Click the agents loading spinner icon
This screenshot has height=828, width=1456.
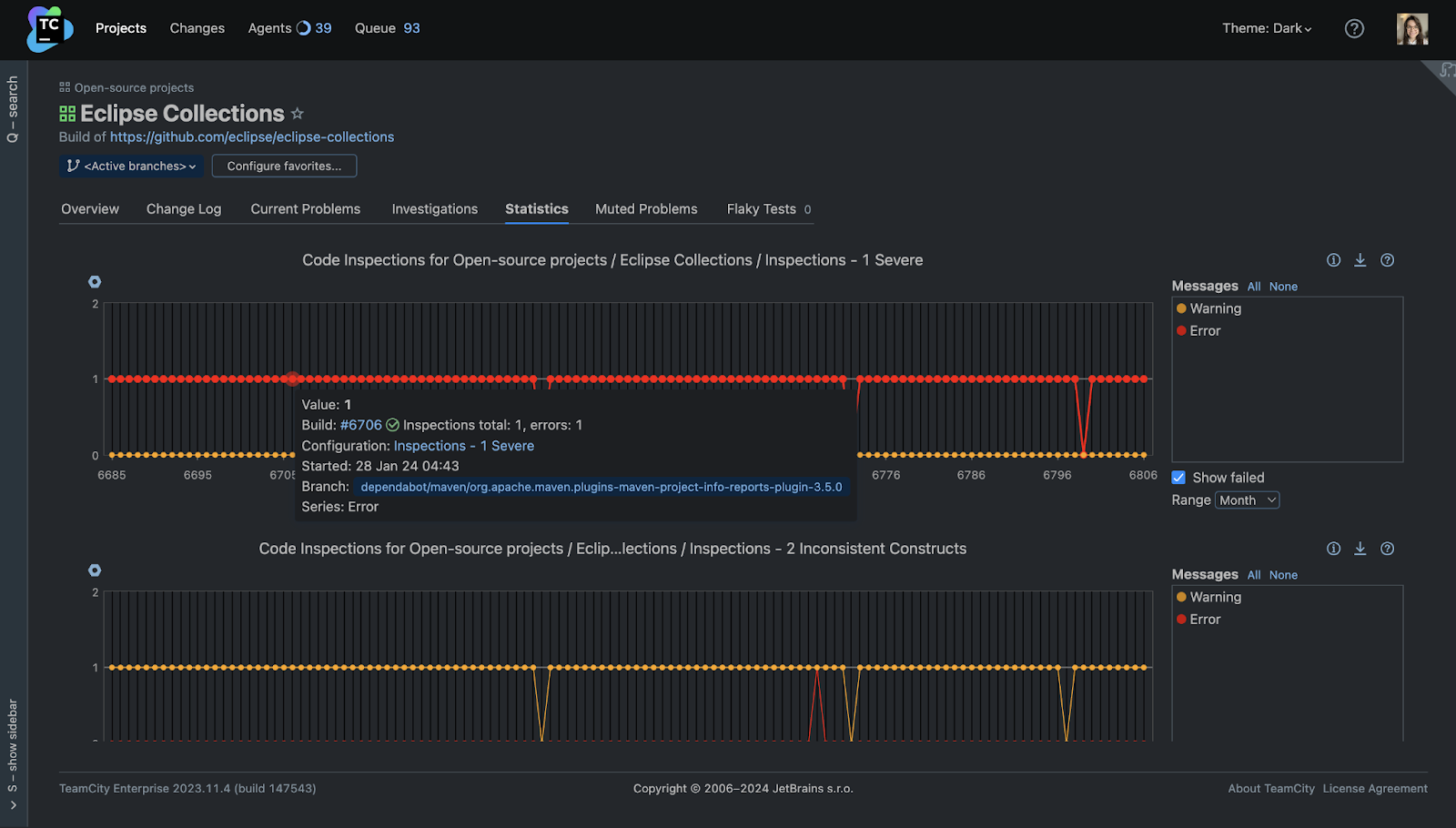click(304, 28)
